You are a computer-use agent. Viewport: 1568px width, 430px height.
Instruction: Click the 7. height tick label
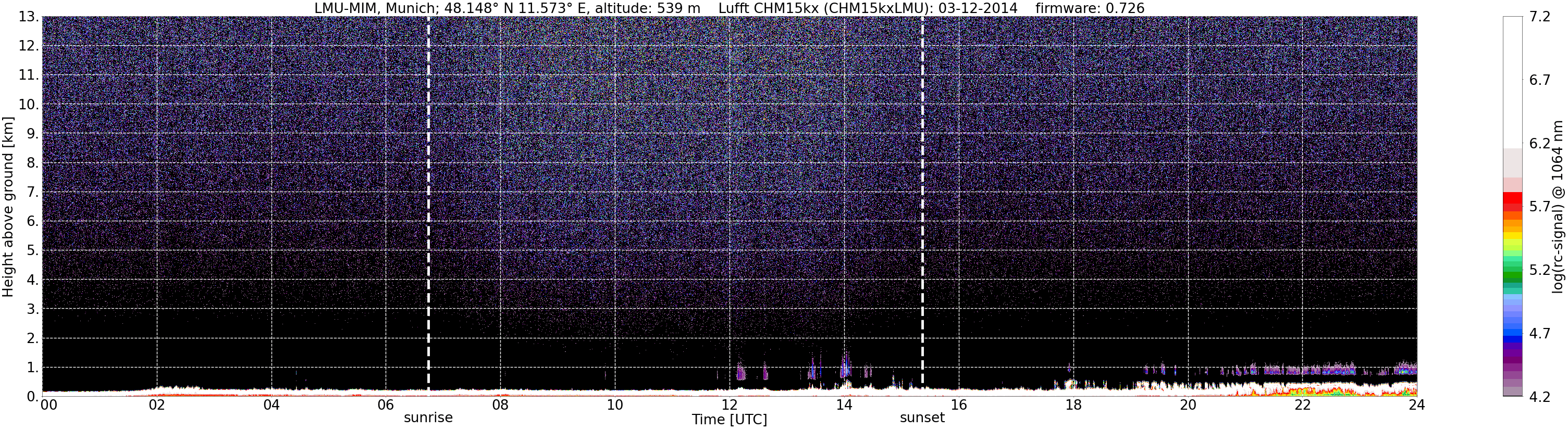(33, 192)
